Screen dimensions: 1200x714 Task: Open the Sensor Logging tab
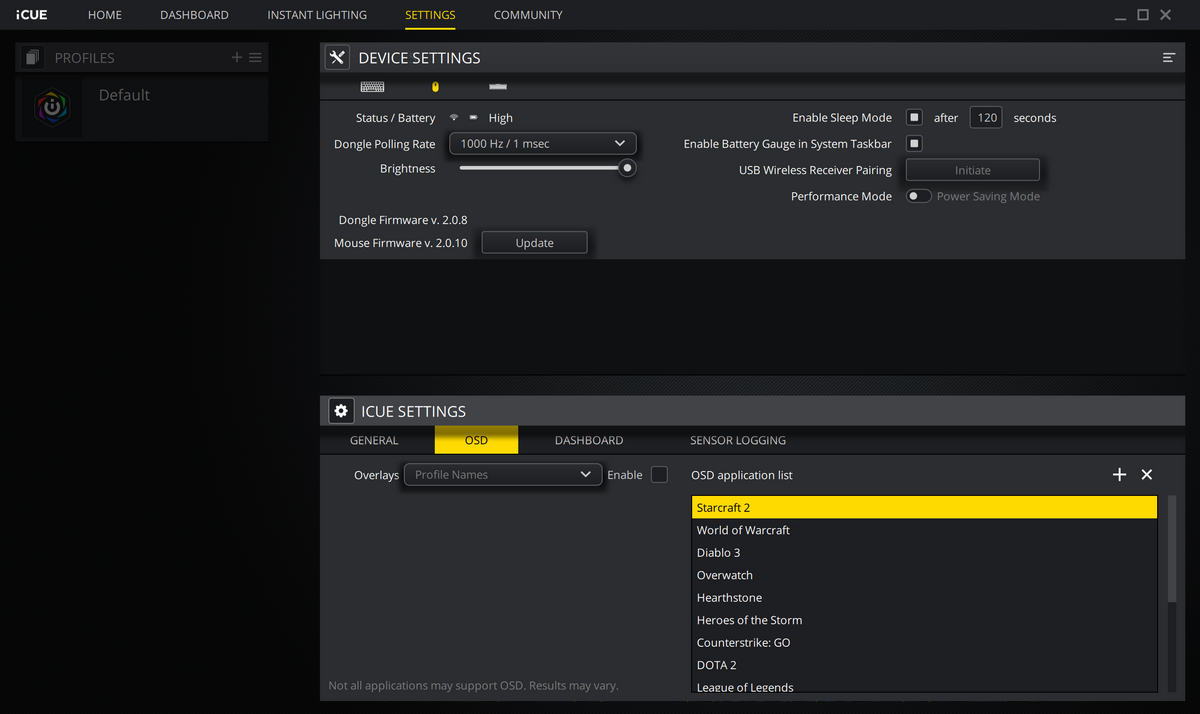pyautogui.click(x=737, y=440)
